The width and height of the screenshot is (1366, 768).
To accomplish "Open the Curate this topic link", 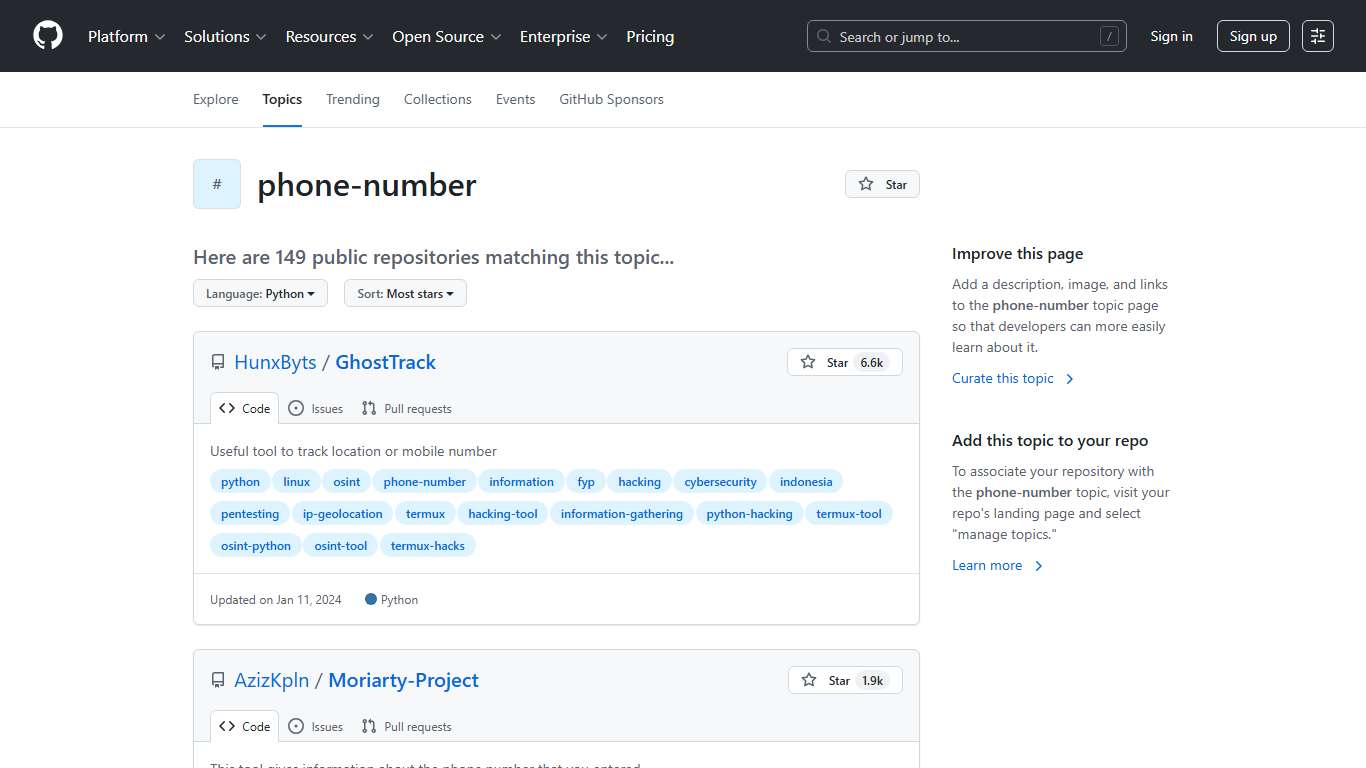I will [x=1003, y=378].
